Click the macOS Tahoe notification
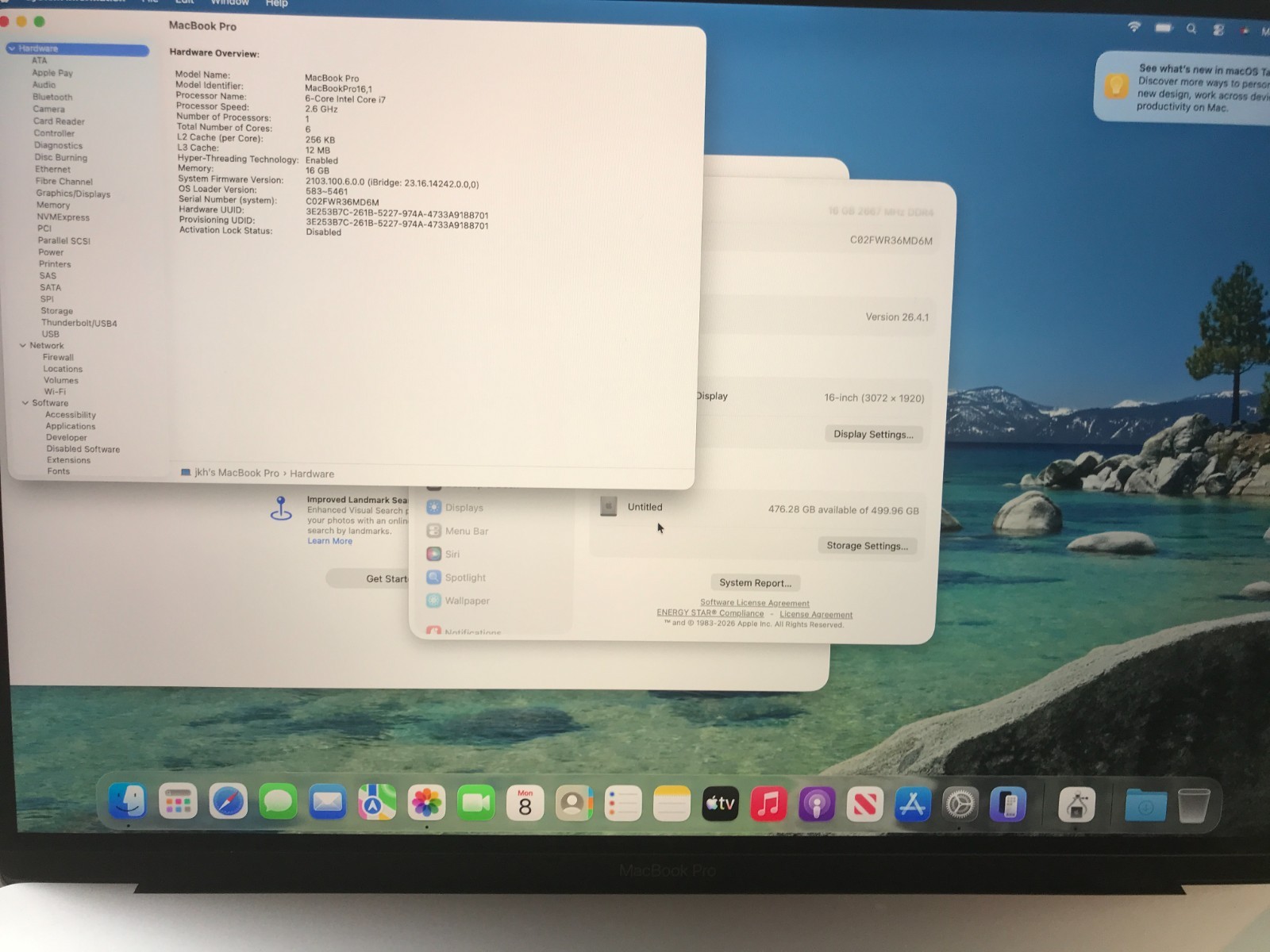This screenshot has height=952, width=1270. (x=1183, y=87)
